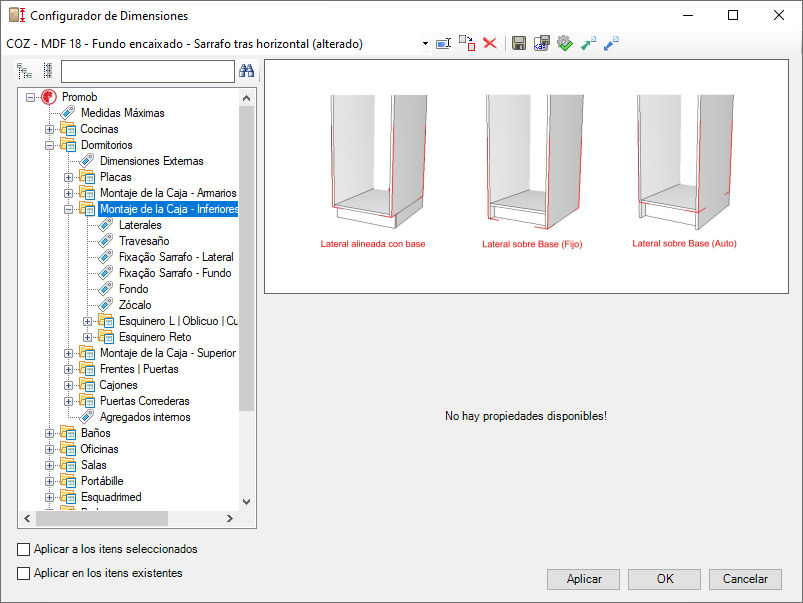This screenshot has width=803, height=603.
Task: Click the tree vertical scrollbar down arrow
Action: [x=246, y=502]
